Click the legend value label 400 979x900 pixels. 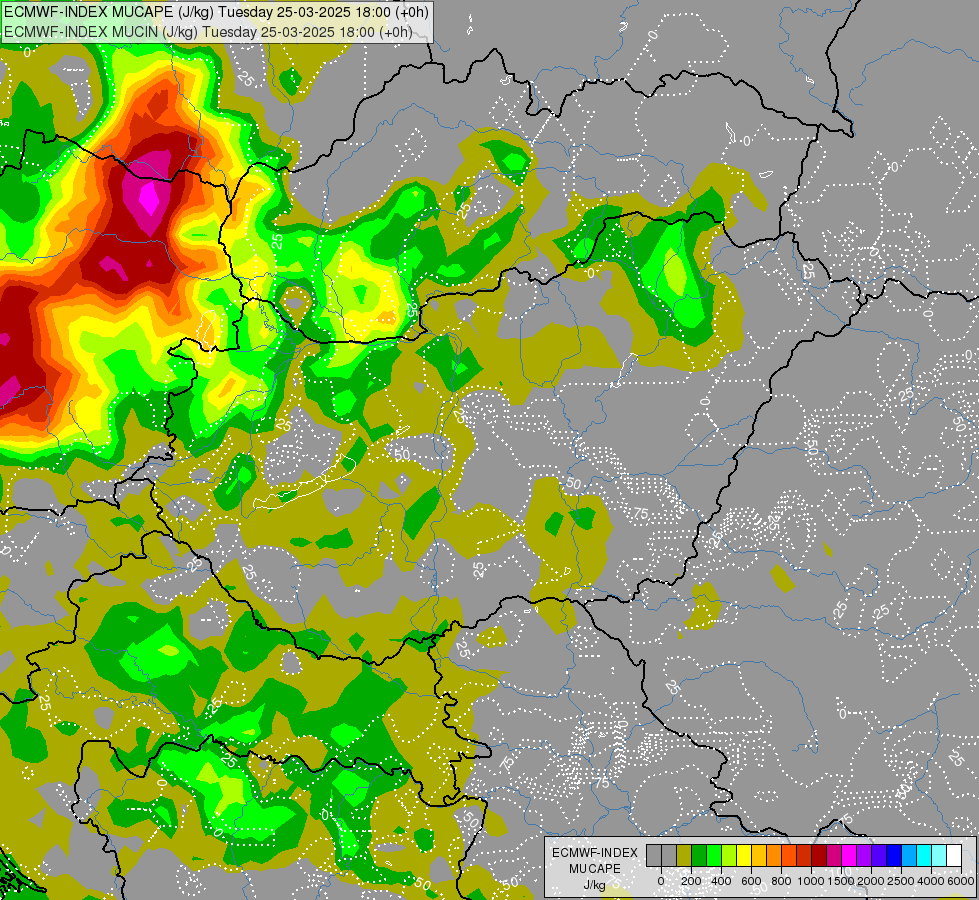(x=721, y=881)
